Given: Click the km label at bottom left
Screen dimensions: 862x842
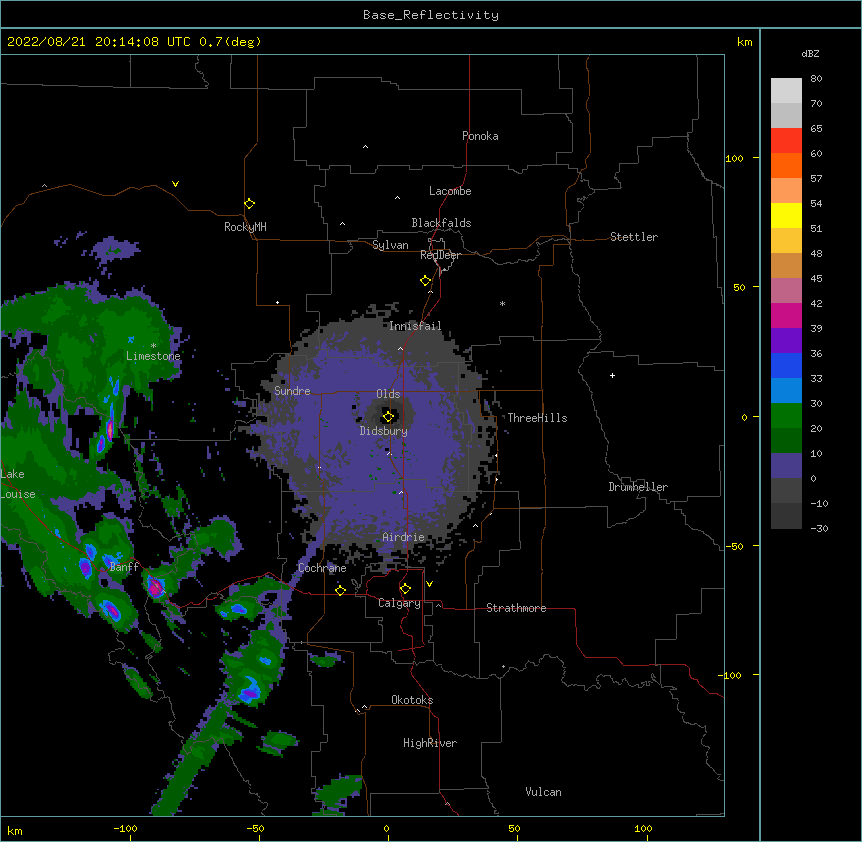Looking at the screenshot, I should click(15, 830).
